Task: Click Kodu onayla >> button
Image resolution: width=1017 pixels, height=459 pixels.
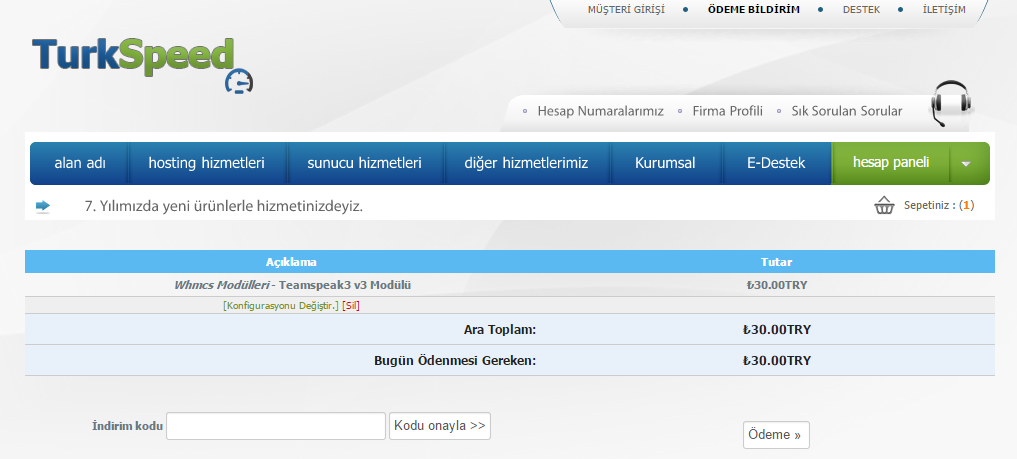Action: 440,426
